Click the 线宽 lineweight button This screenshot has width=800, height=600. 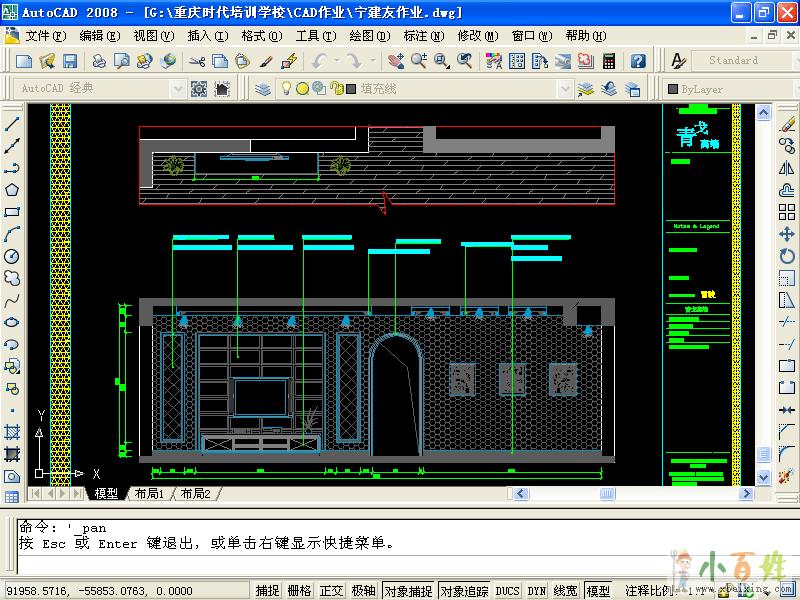566,591
